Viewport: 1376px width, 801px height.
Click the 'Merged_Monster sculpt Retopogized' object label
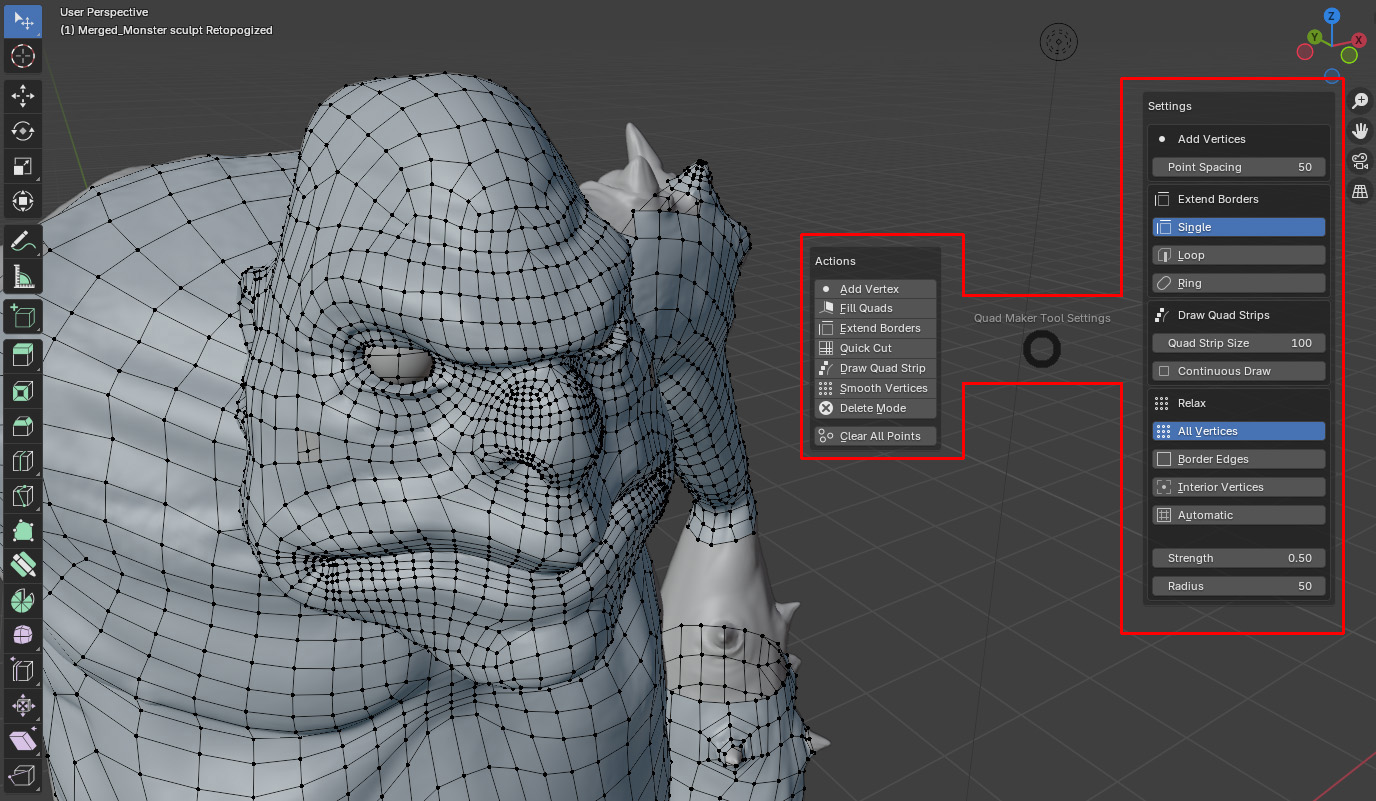point(166,30)
